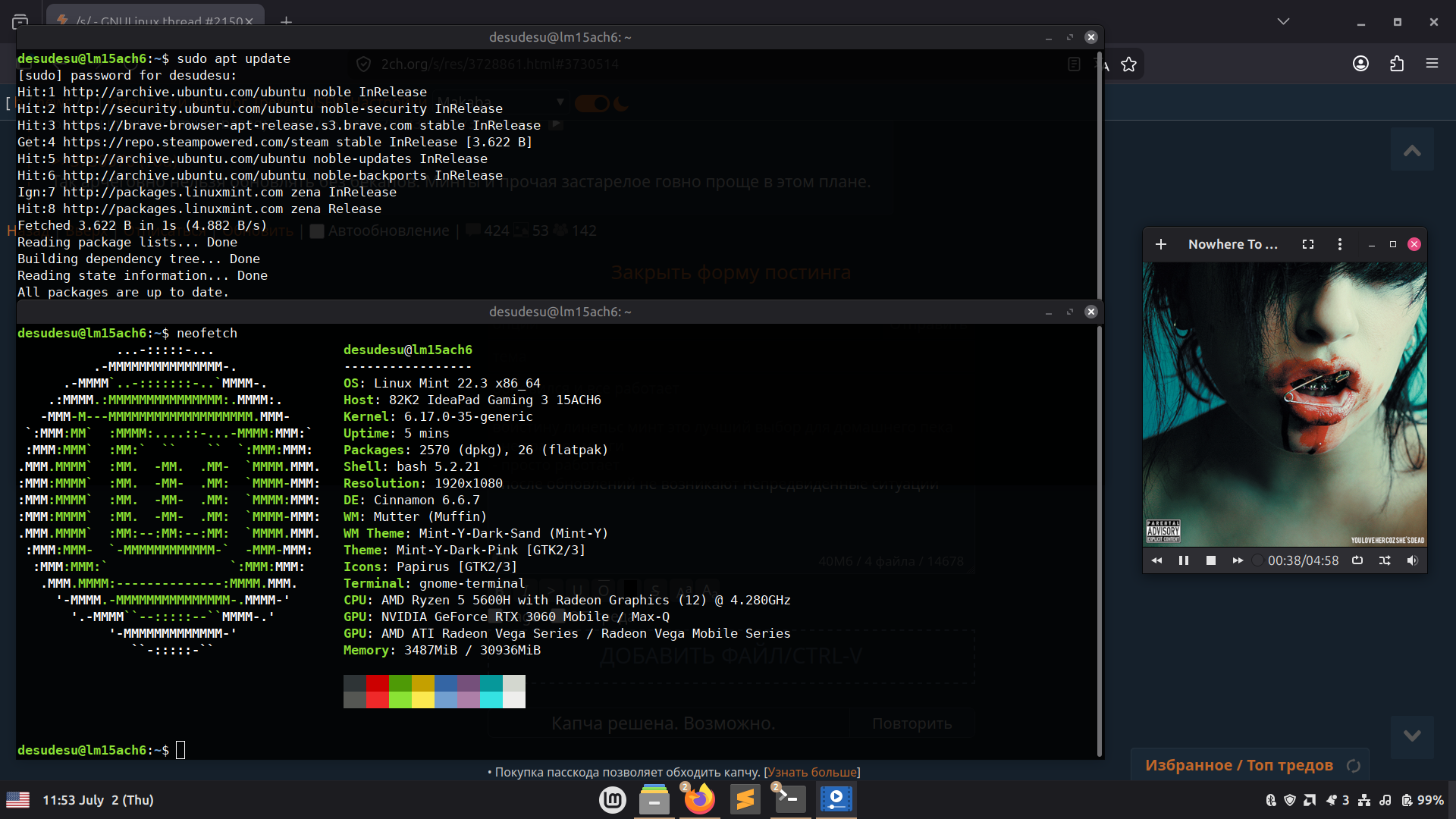The width and height of the screenshot is (1456, 819).
Task: Minimize the media player window
Action: click(x=1371, y=244)
